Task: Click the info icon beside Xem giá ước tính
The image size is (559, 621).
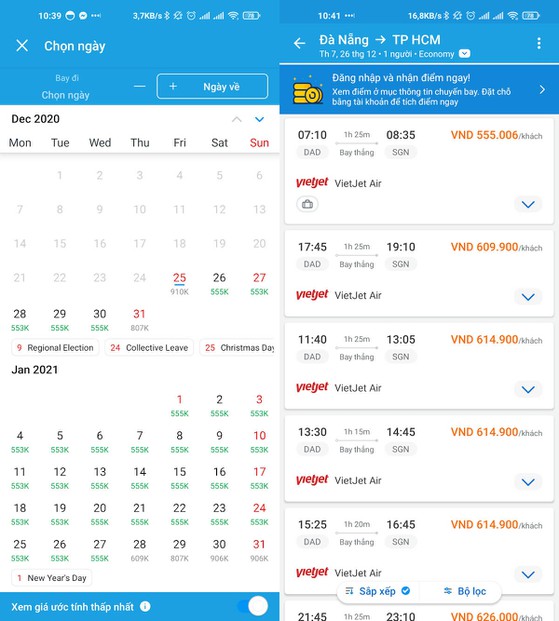Action: coord(145,606)
